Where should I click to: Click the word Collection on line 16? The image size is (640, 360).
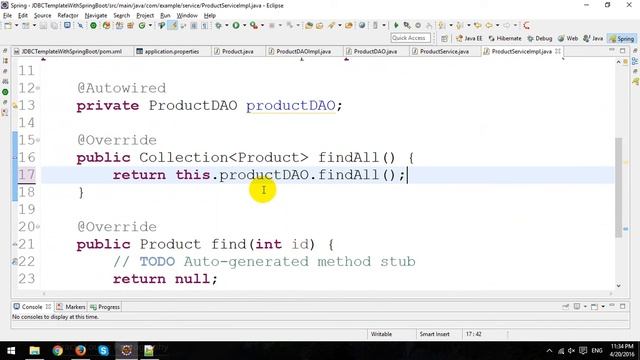(184, 158)
